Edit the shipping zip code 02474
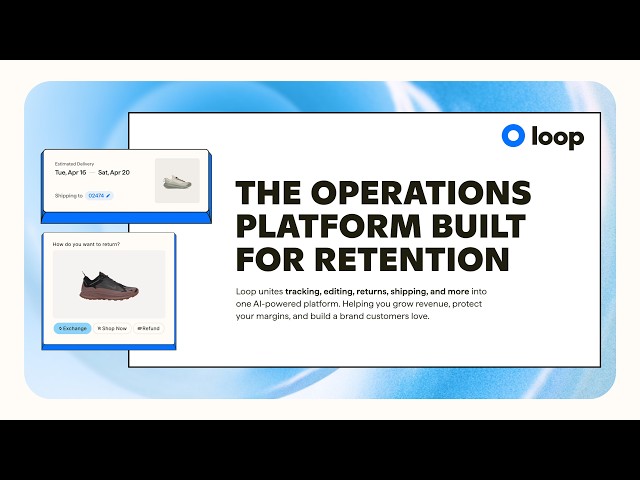 (x=99, y=196)
